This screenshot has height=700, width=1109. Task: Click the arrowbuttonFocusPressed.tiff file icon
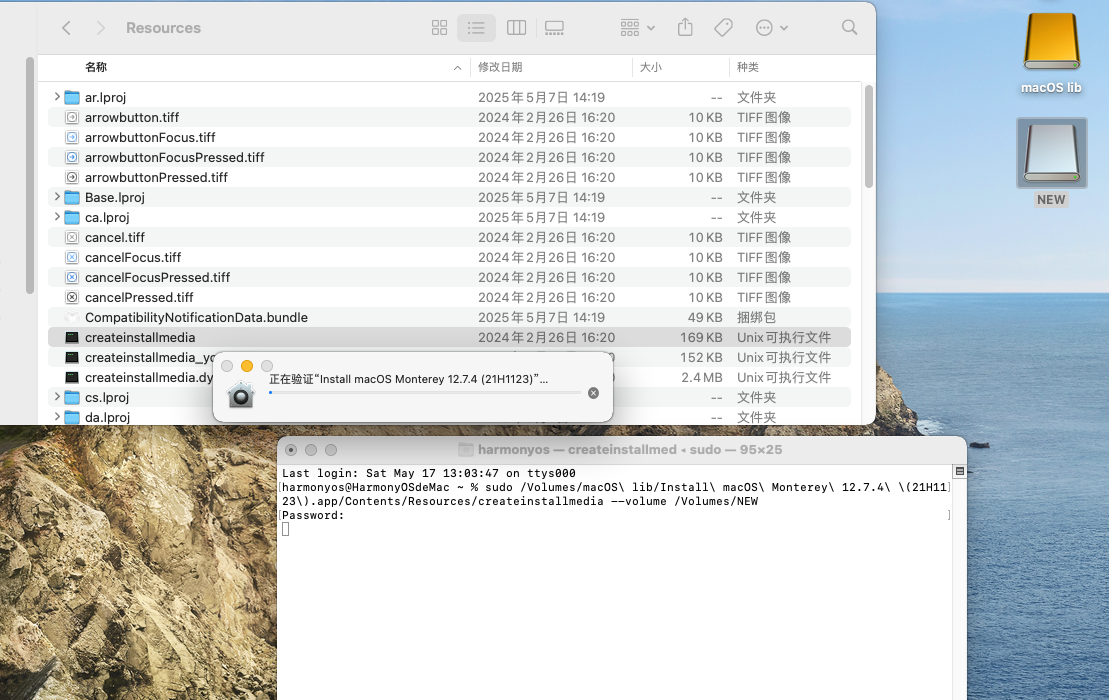(x=72, y=157)
